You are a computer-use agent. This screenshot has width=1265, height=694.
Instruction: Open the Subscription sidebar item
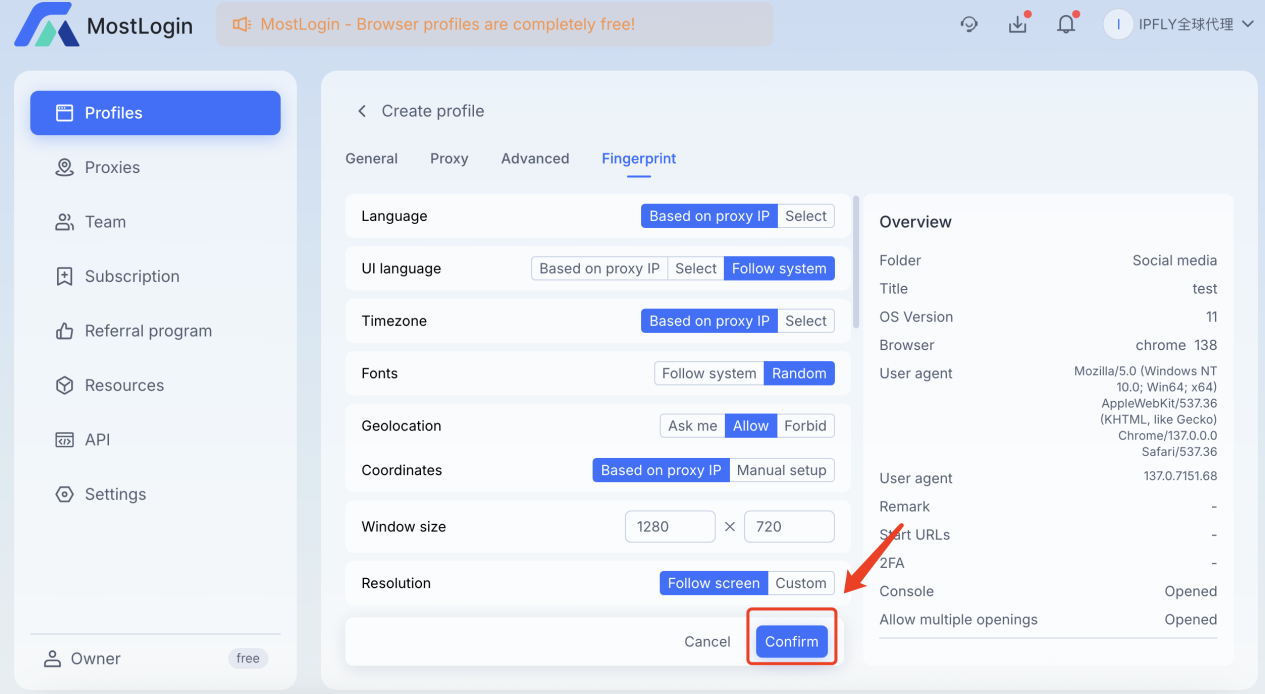tap(132, 276)
